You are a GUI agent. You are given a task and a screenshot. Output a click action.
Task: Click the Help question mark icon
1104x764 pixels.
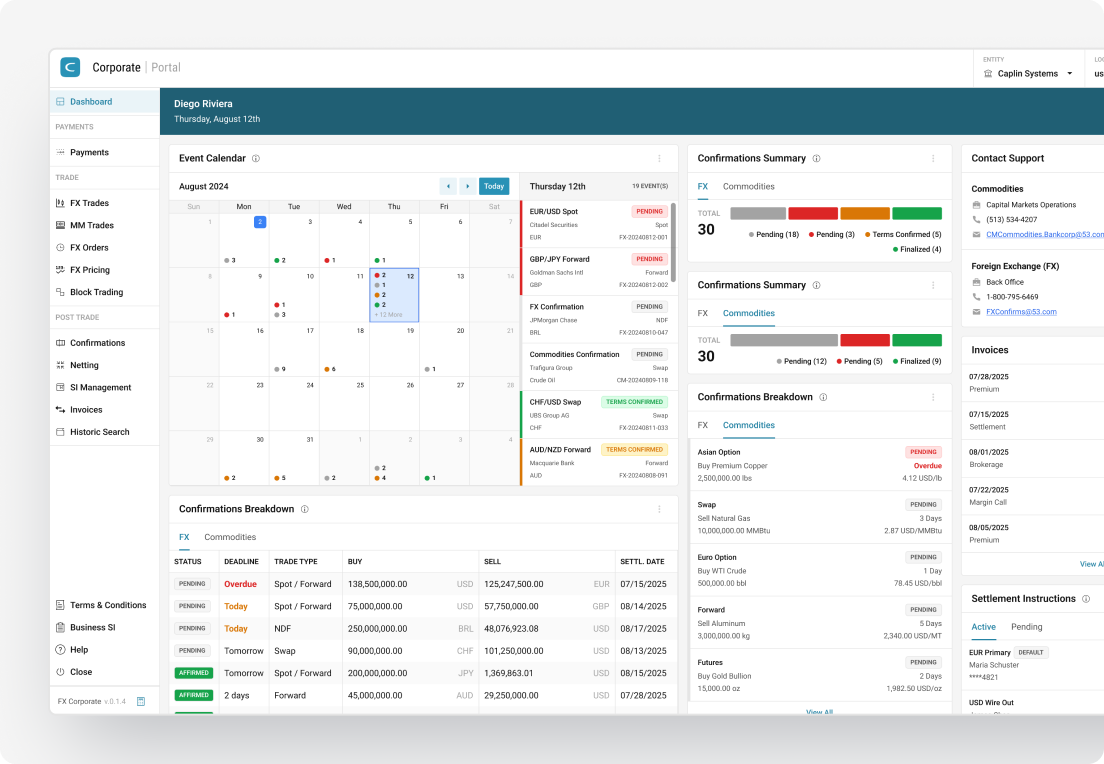tap(60, 650)
